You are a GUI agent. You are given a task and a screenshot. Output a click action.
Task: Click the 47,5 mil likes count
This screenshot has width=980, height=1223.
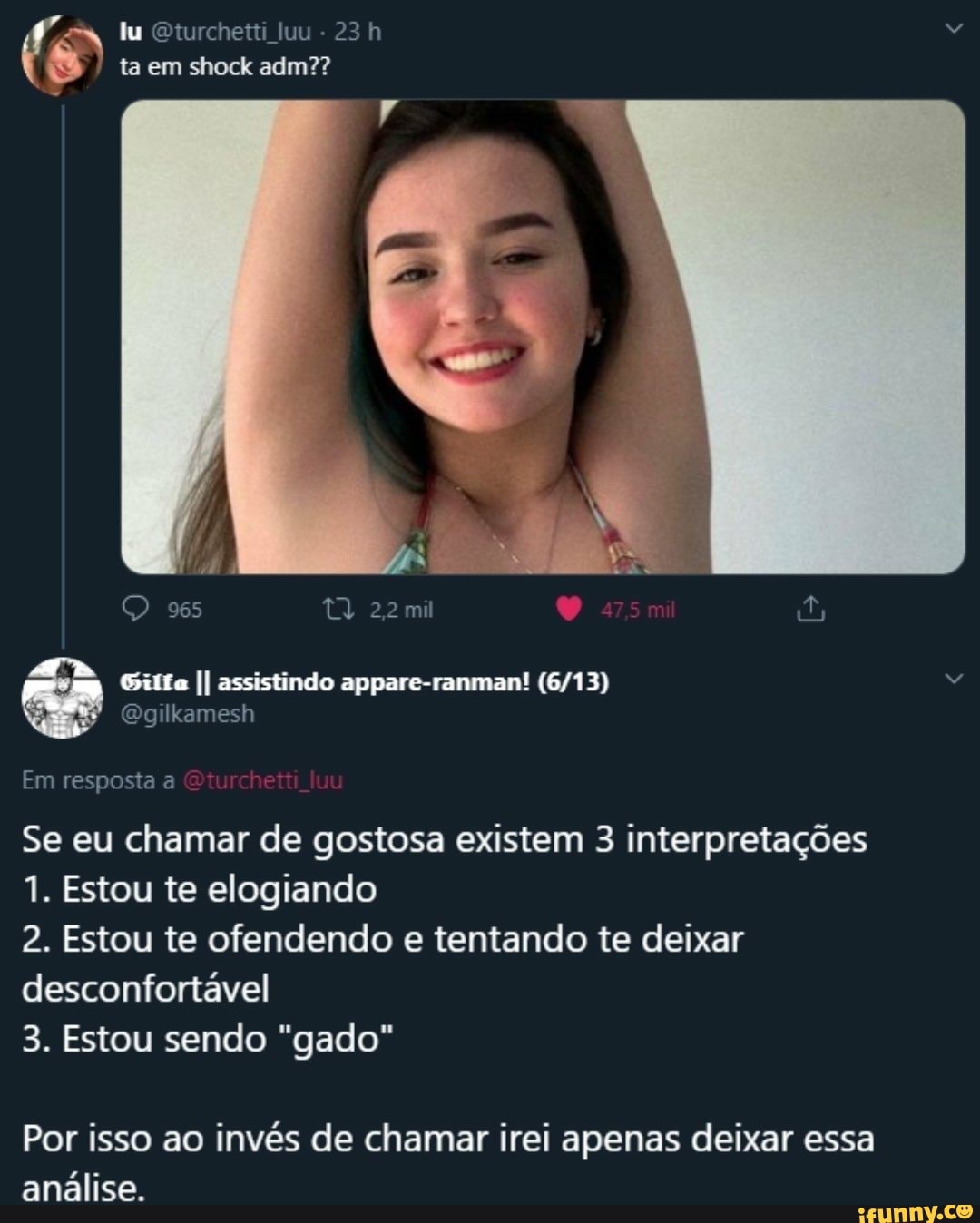tap(638, 610)
